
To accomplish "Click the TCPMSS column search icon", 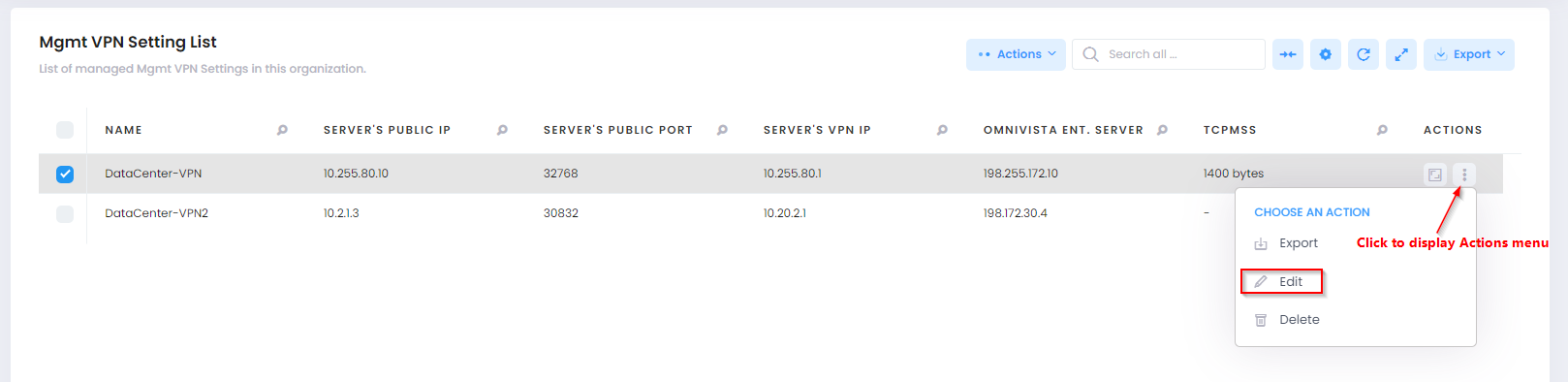I will 1382,130.
